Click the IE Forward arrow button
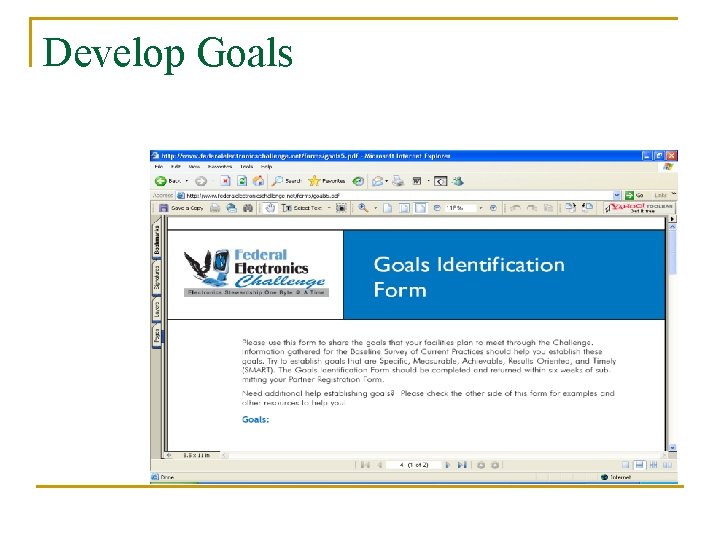Image resolution: width=720 pixels, height=540 pixels. 201,181
